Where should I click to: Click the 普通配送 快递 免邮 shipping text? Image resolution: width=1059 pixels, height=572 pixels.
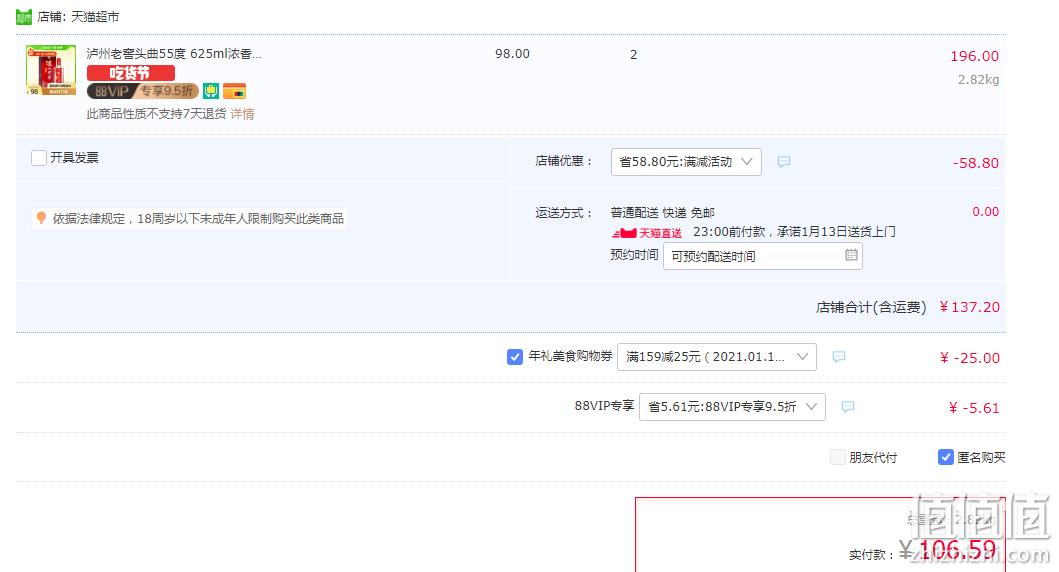(663, 213)
